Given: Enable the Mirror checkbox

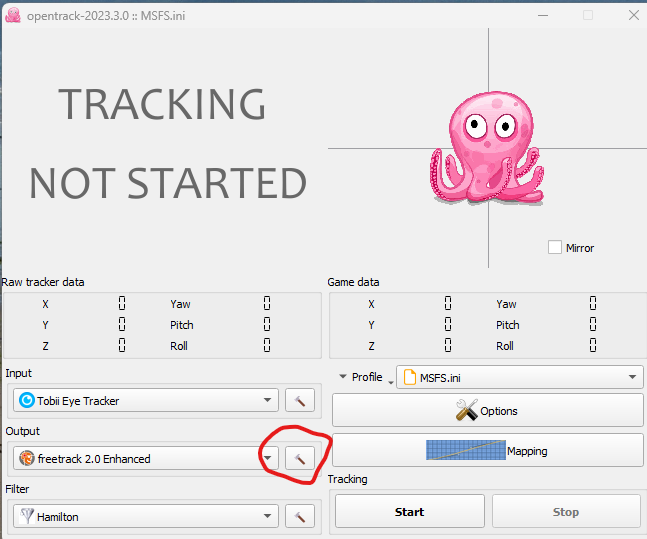Looking at the screenshot, I should point(555,248).
